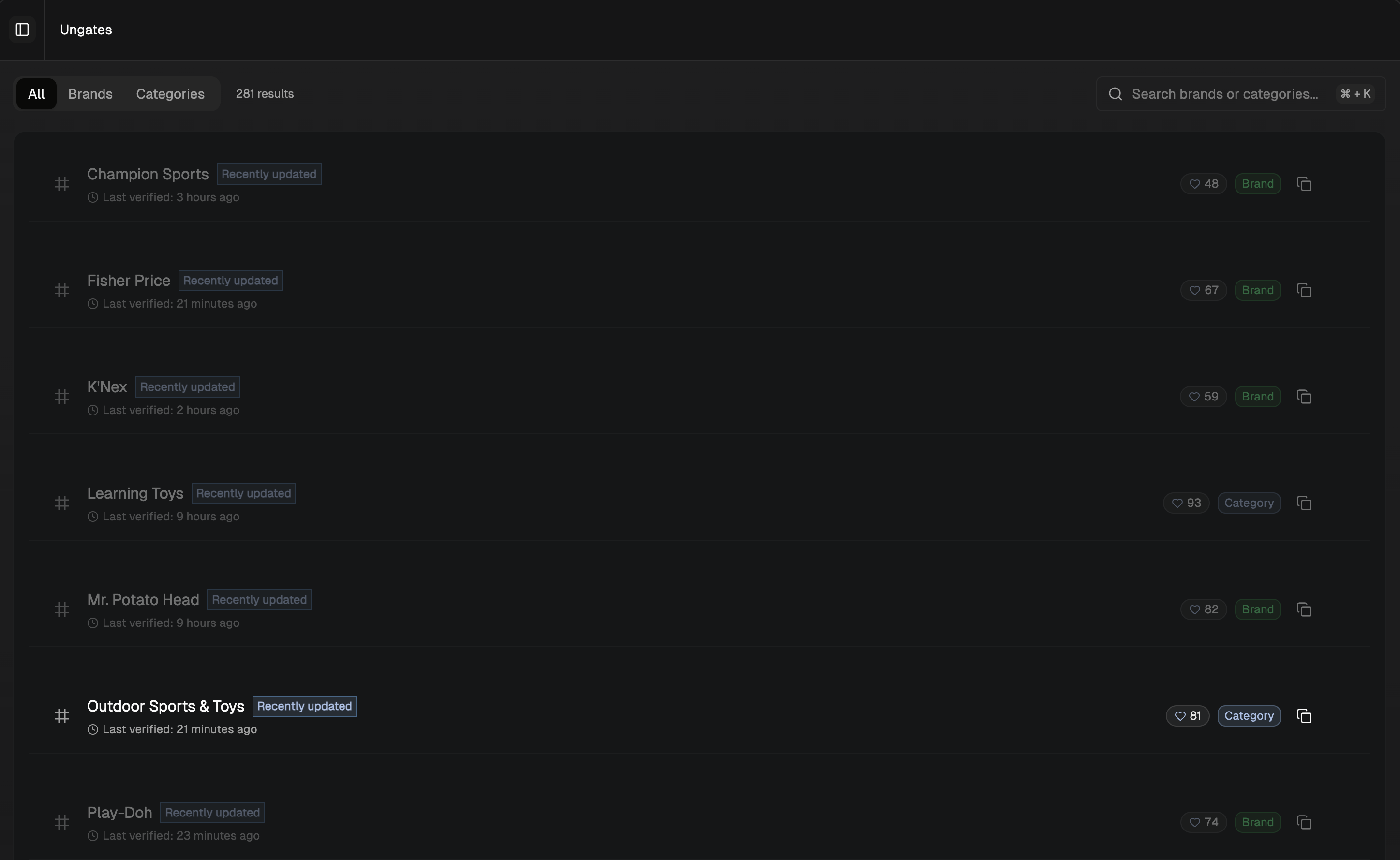The image size is (1400, 860).
Task: Open the K'Nex listing
Action: tap(107, 387)
